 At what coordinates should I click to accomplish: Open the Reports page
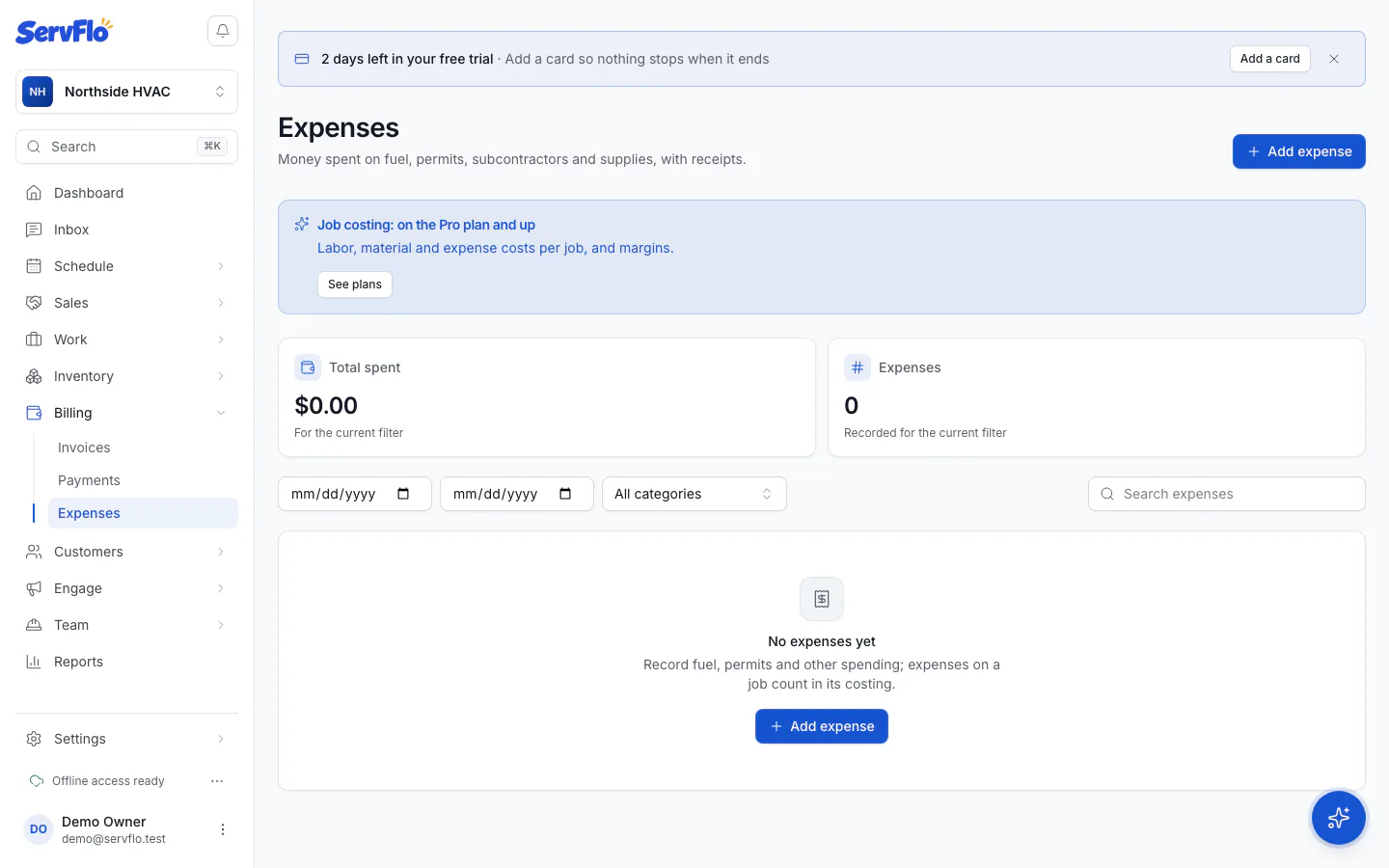coord(126,662)
